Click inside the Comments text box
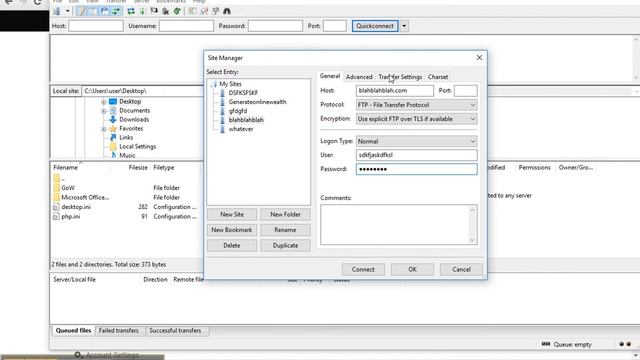The width and height of the screenshot is (640, 360). click(x=395, y=224)
